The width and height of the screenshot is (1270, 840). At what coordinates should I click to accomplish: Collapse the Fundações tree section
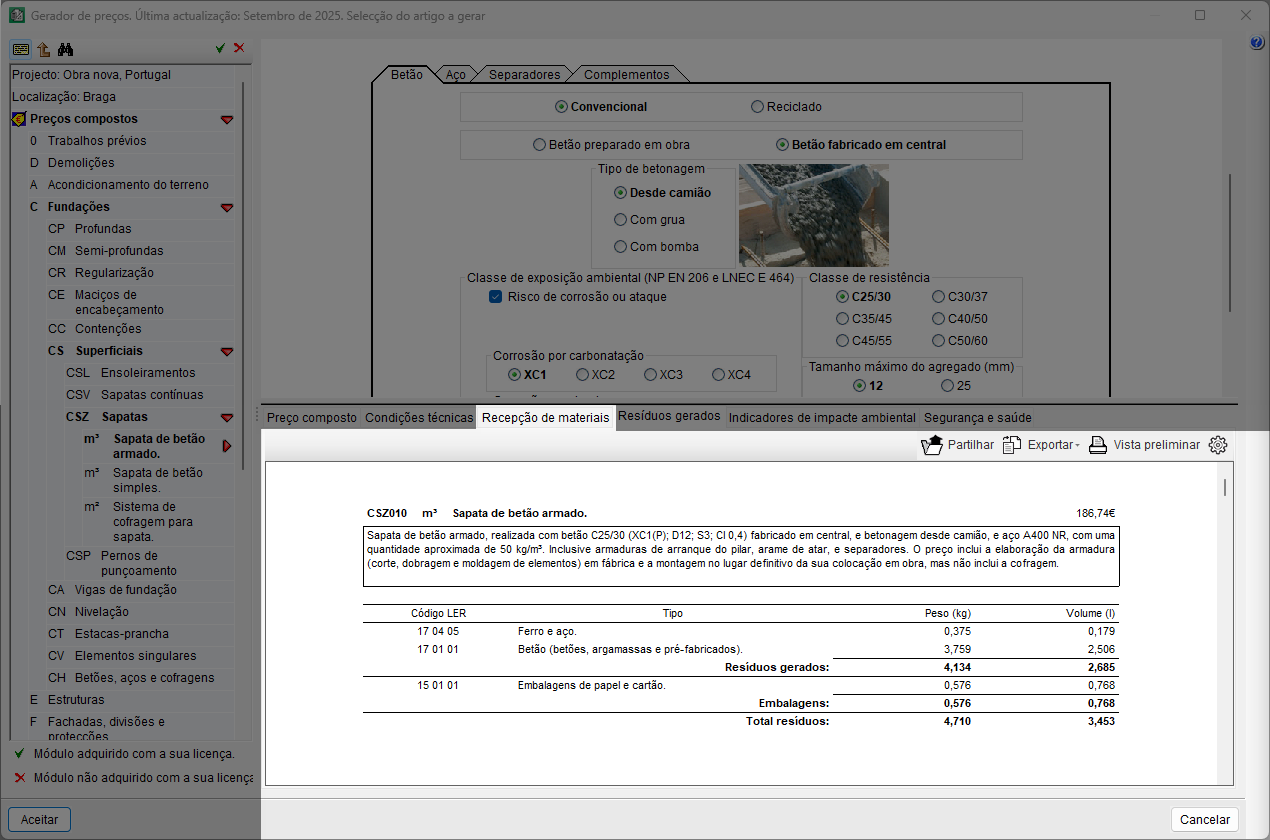[x=227, y=207]
